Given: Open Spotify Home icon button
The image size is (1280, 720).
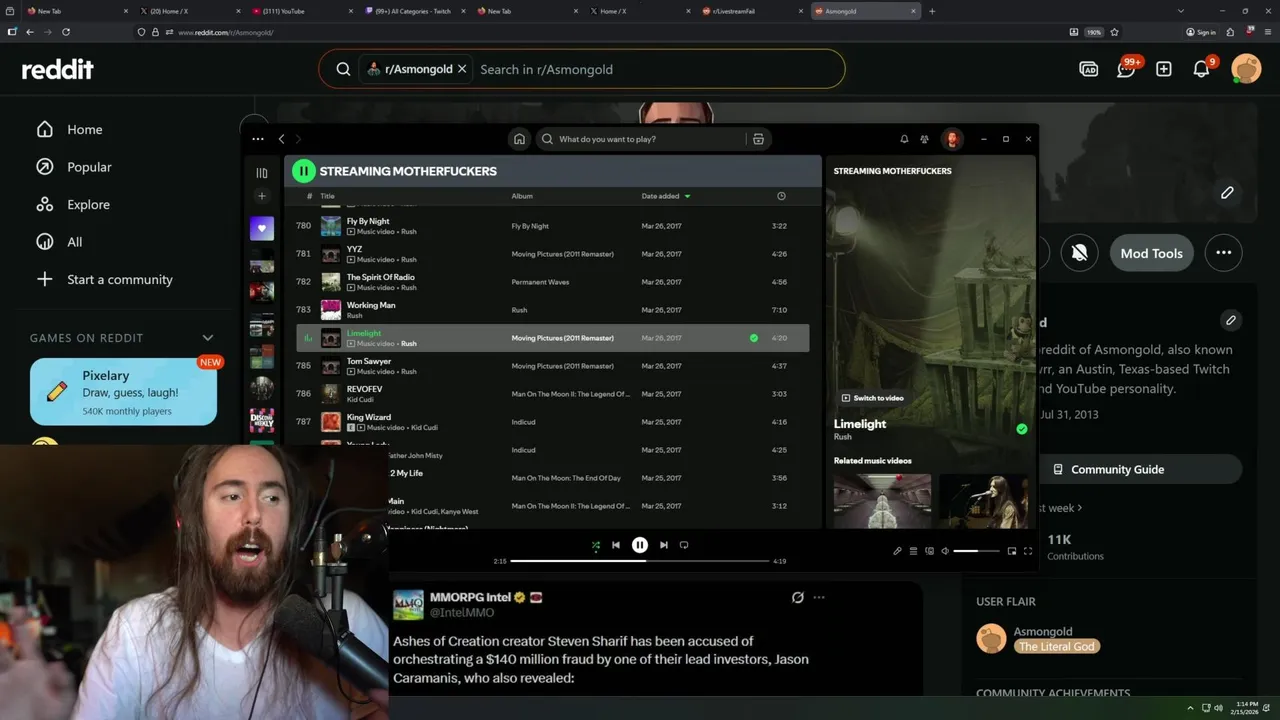Looking at the screenshot, I should [x=519, y=139].
